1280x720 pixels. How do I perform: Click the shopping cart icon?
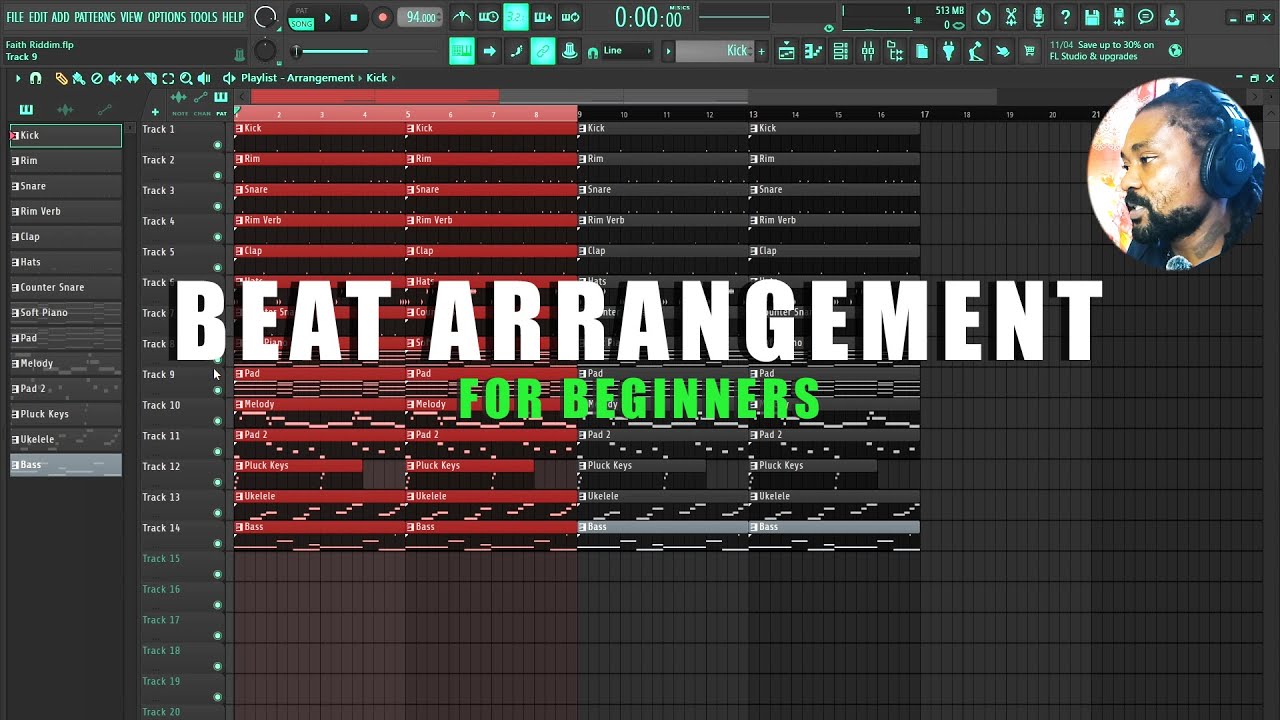coord(1029,51)
